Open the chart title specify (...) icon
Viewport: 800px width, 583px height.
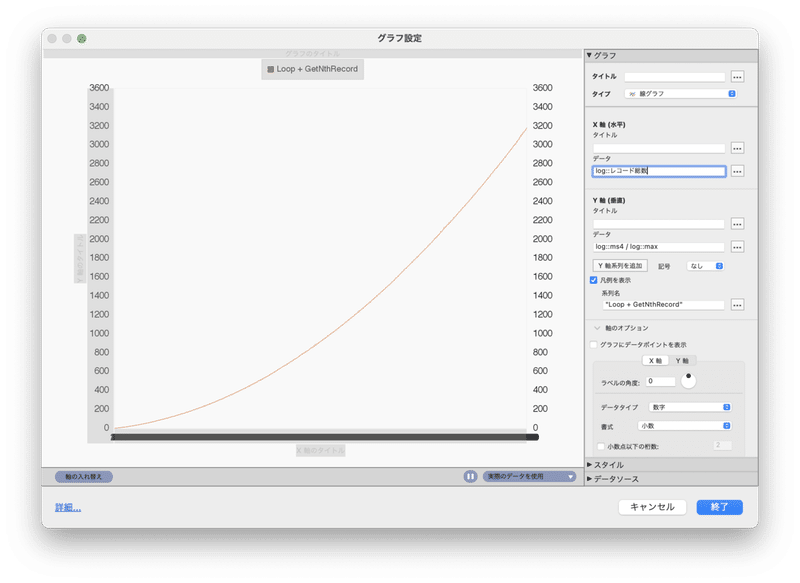(x=737, y=76)
